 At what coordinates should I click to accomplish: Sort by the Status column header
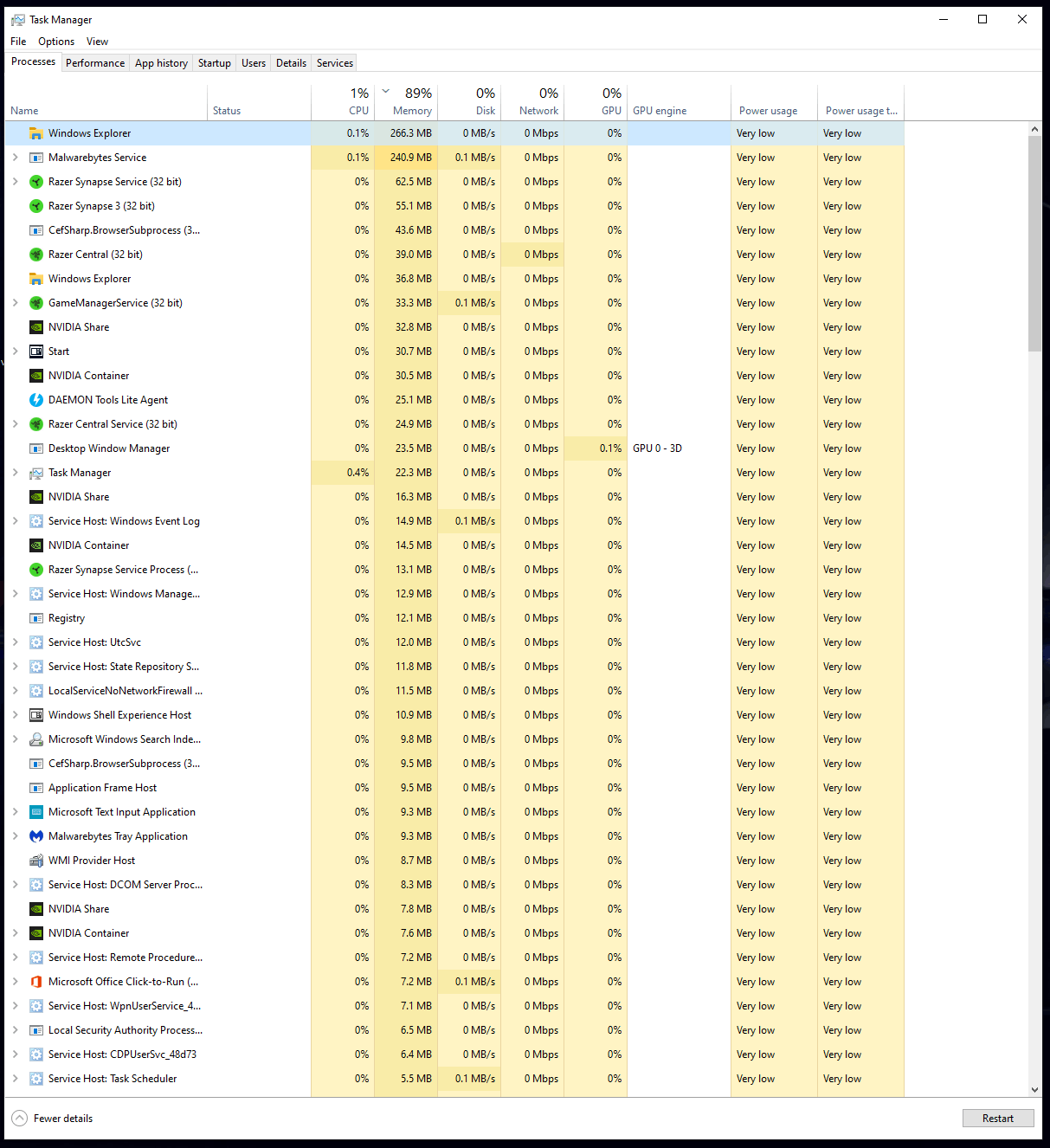click(260, 102)
